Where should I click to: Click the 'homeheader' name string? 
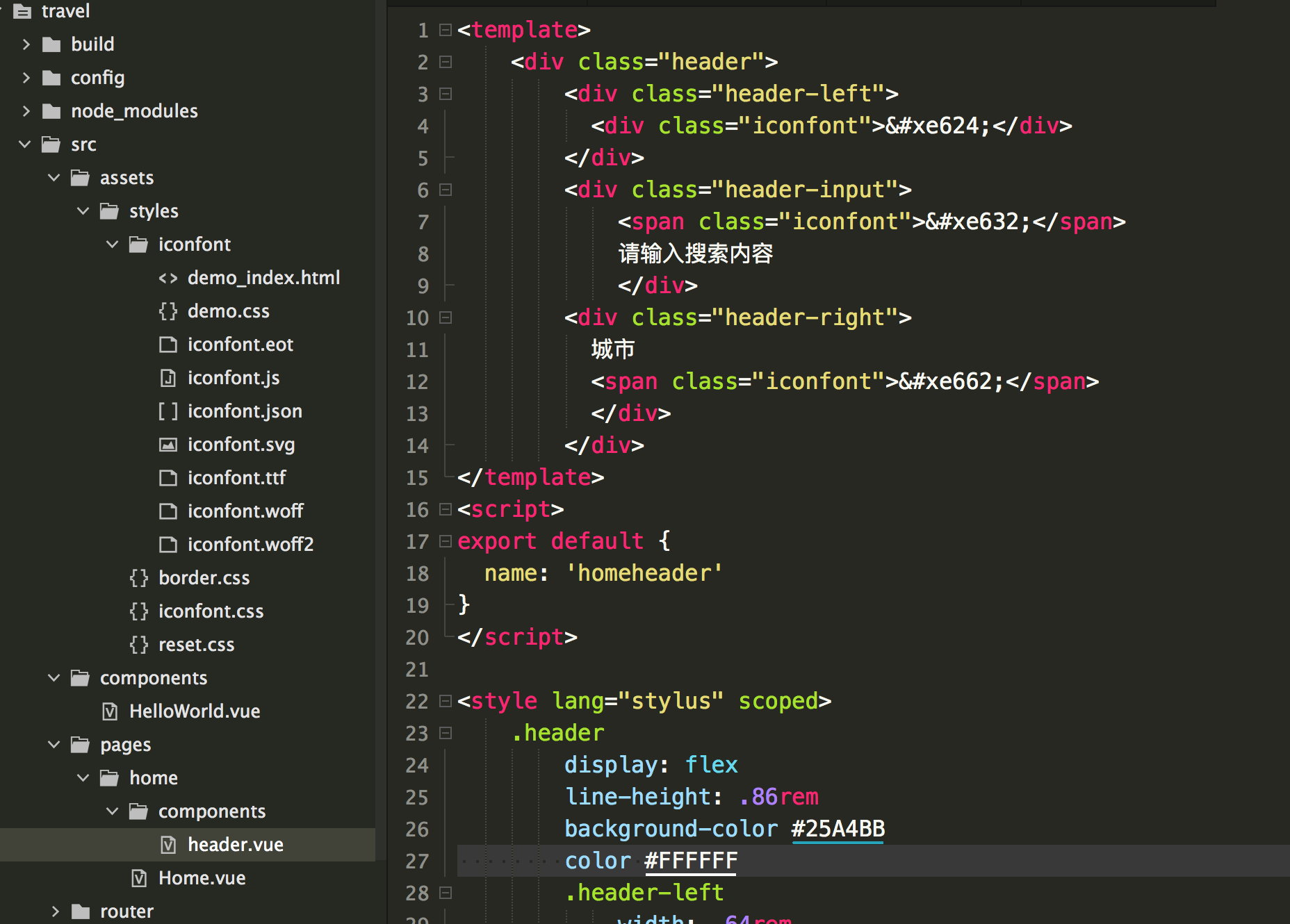644,573
